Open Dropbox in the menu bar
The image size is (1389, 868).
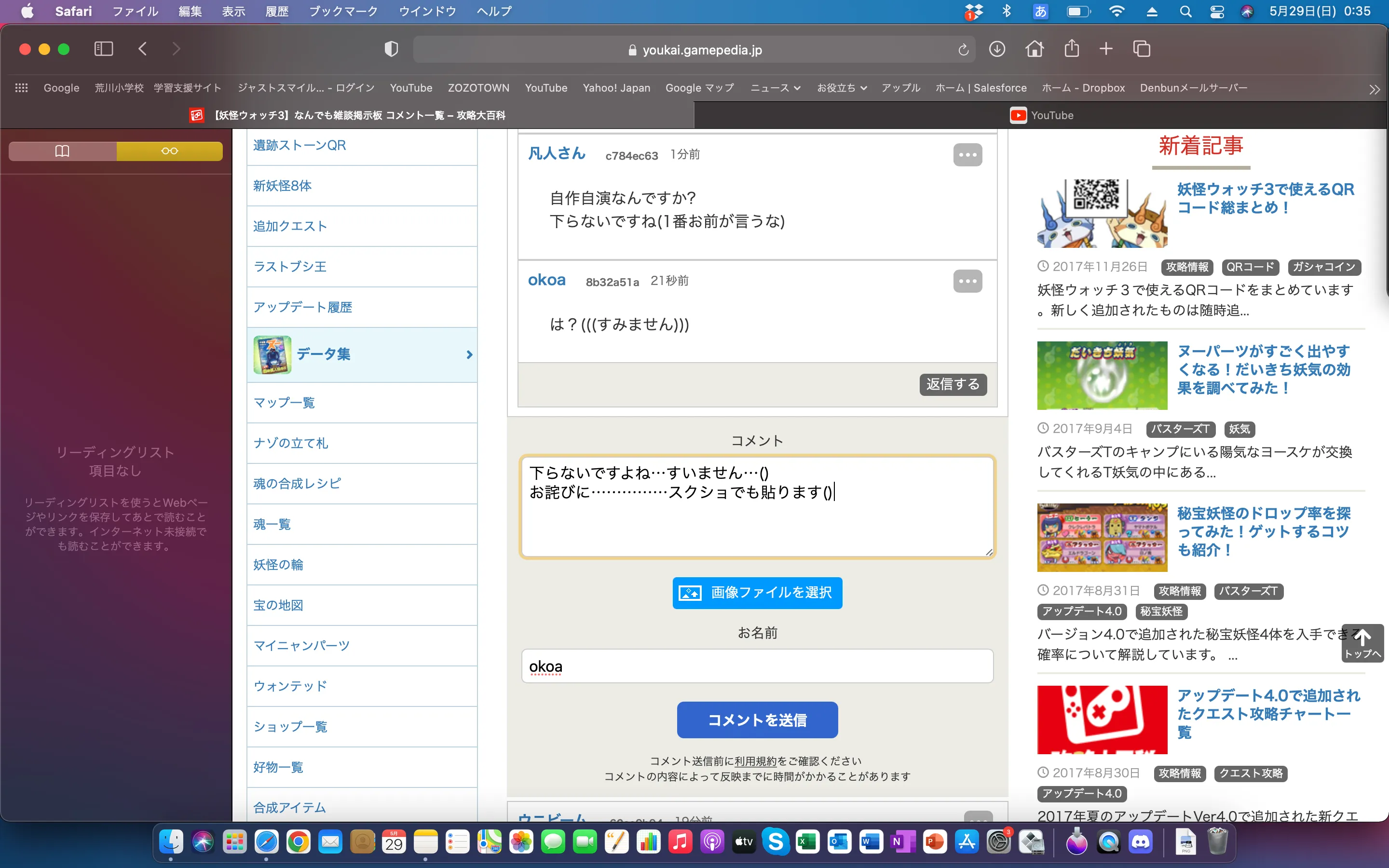tap(973, 12)
